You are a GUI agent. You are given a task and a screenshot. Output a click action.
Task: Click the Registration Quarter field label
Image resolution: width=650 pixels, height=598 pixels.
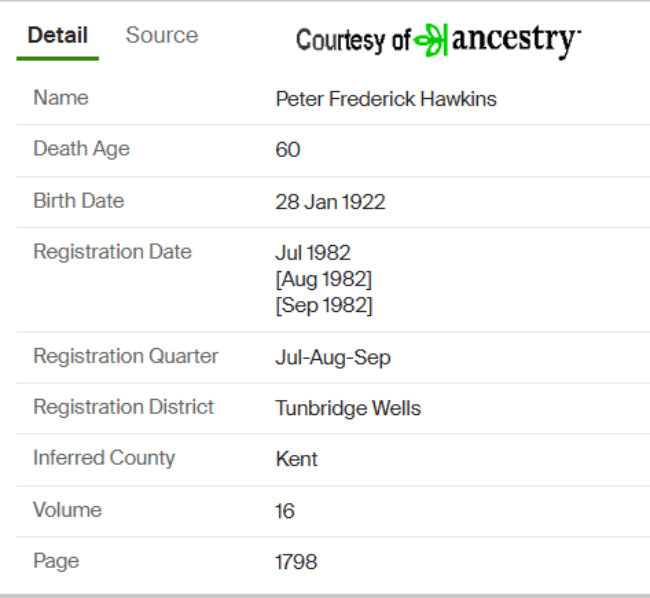(x=126, y=356)
